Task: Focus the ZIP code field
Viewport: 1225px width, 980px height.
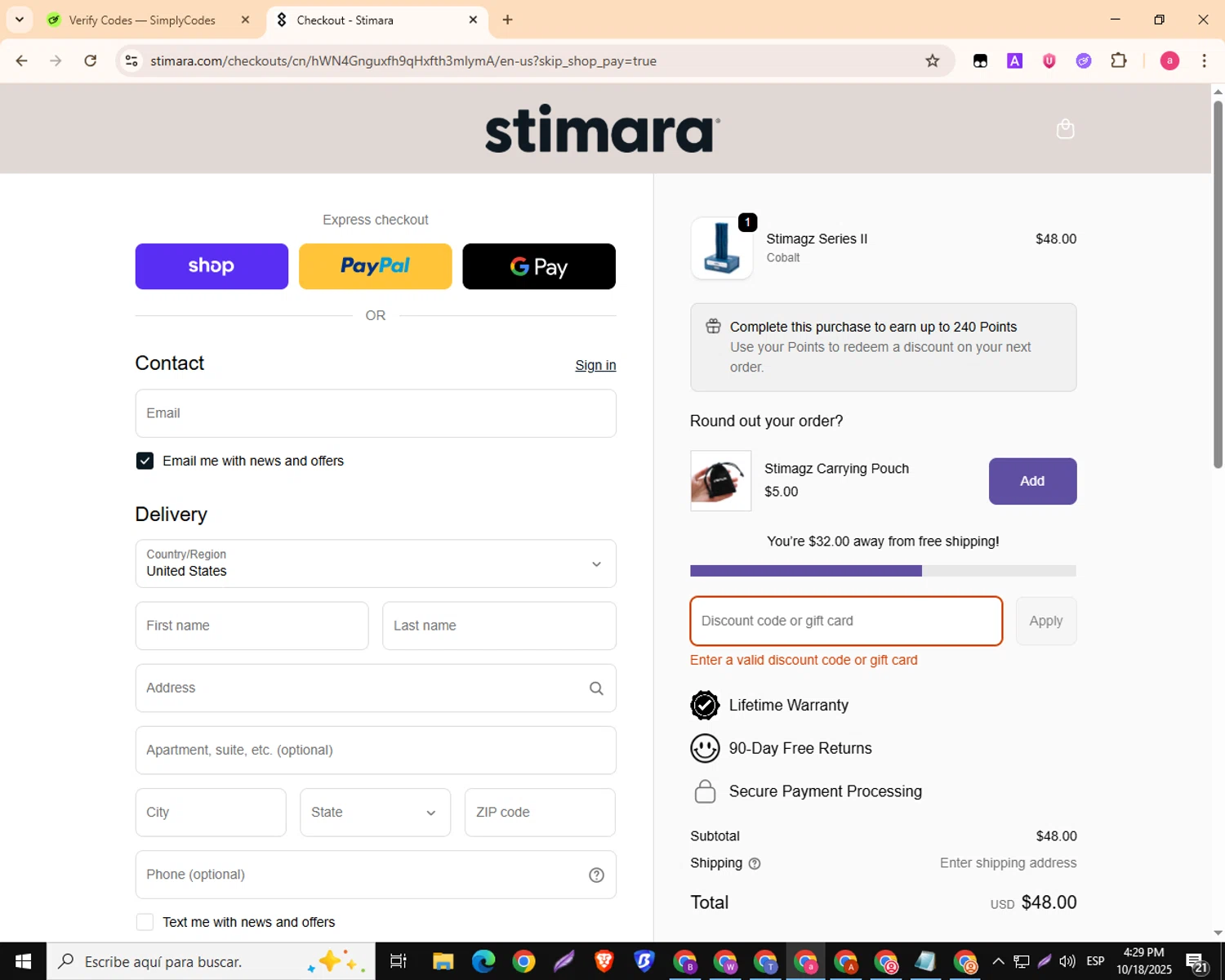Action: pos(540,813)
